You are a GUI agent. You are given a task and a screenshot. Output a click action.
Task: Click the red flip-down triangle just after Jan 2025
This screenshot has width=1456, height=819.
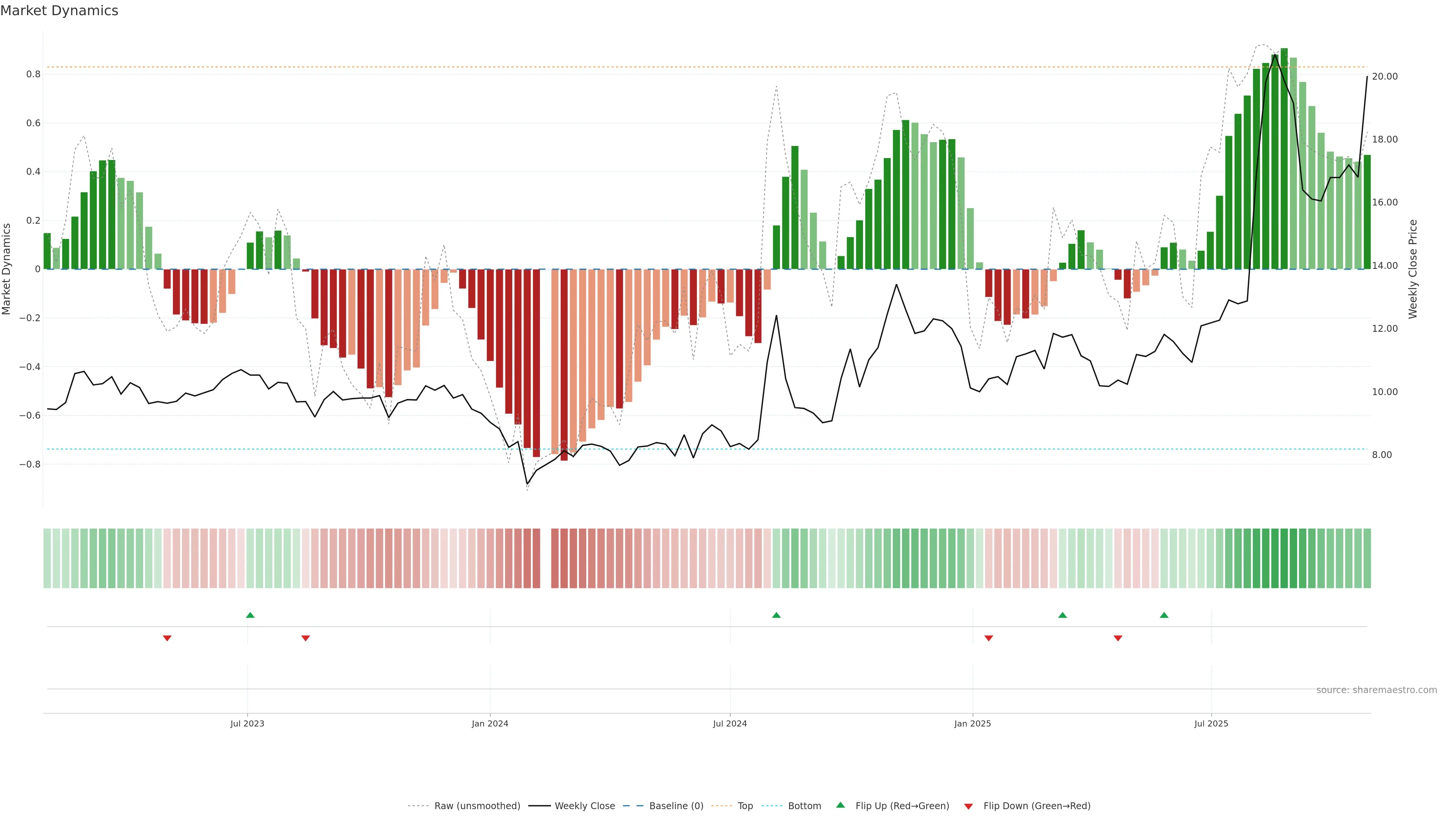click(988, 638)
